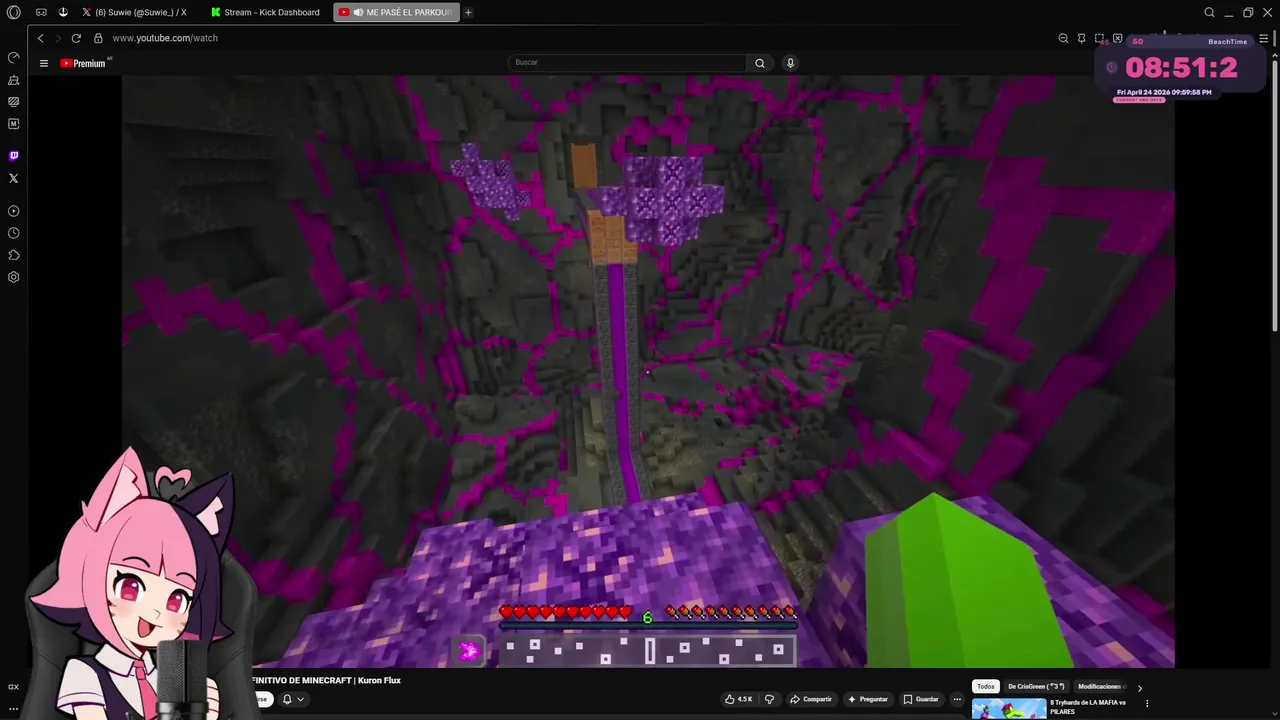Select the De CrisGreen filter chip
Image resolution: width=1280 pixels, height=720 pixels.
click(x=1035, y=686)
